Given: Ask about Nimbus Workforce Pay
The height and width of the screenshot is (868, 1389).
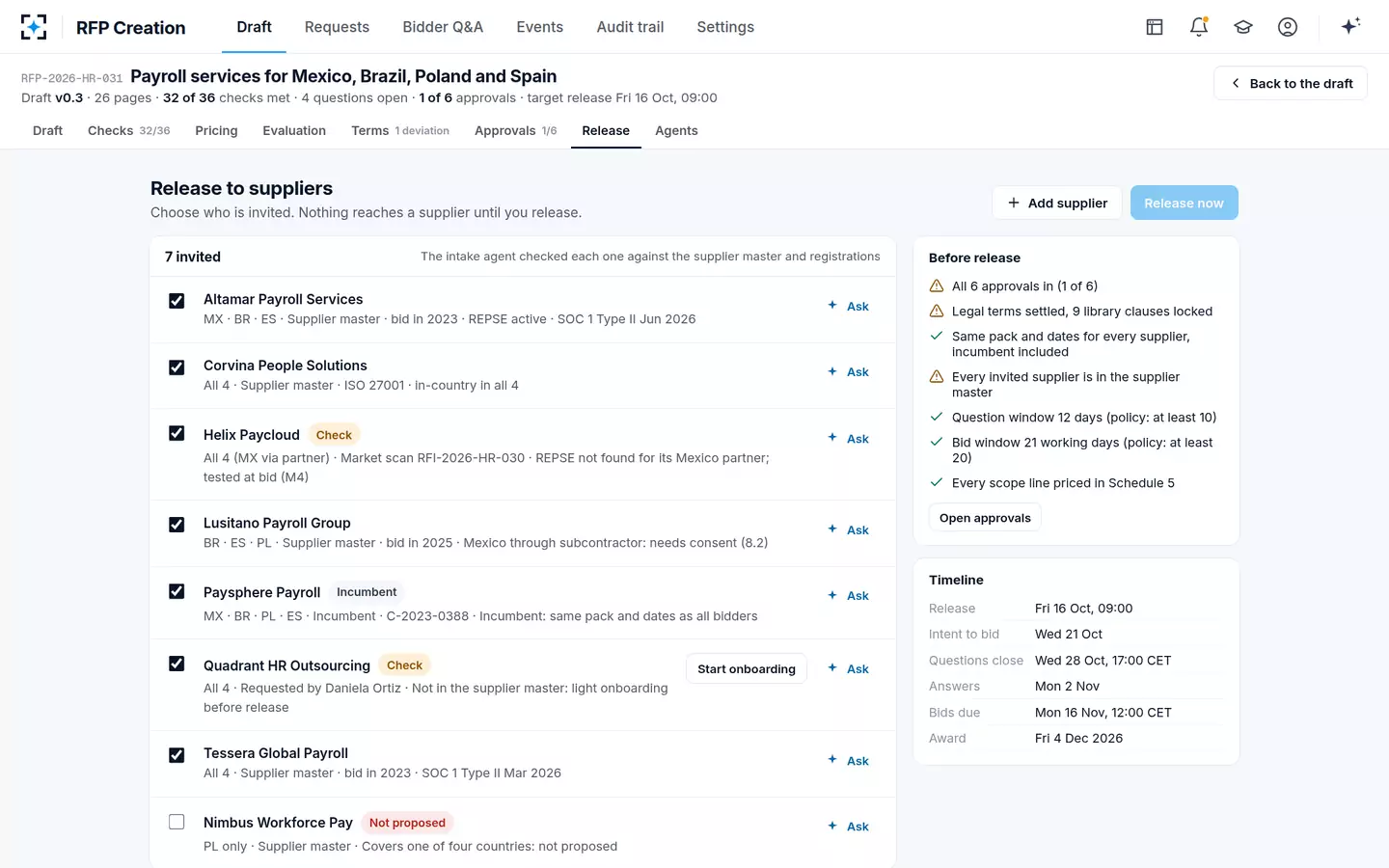Looking at the screenshot, I should click(849, 826).
